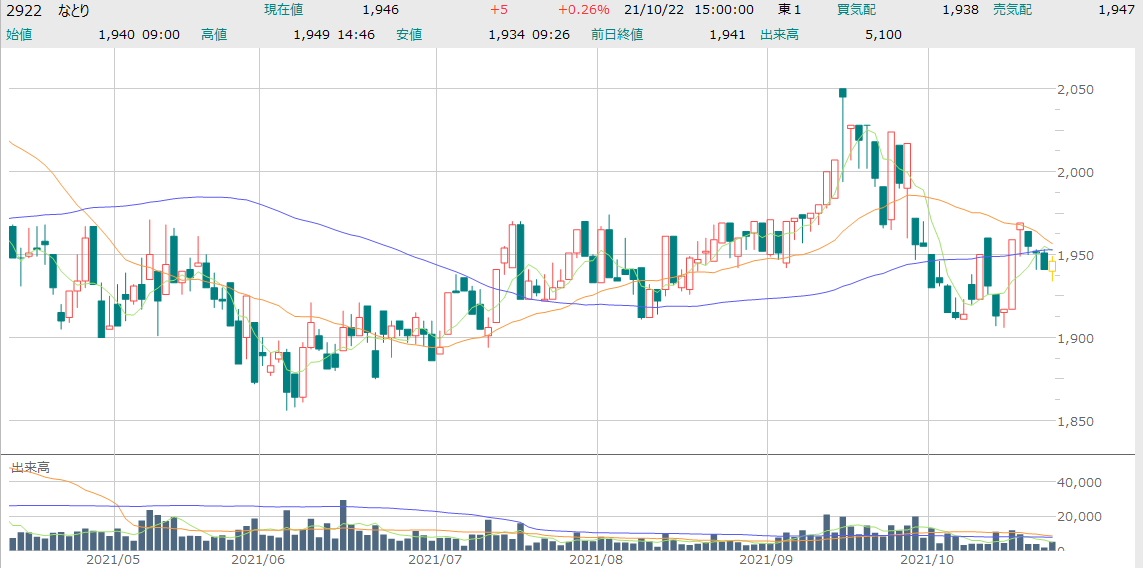1143x568 pixels.
Task: Click the stock code 2922
Action: 24,9
